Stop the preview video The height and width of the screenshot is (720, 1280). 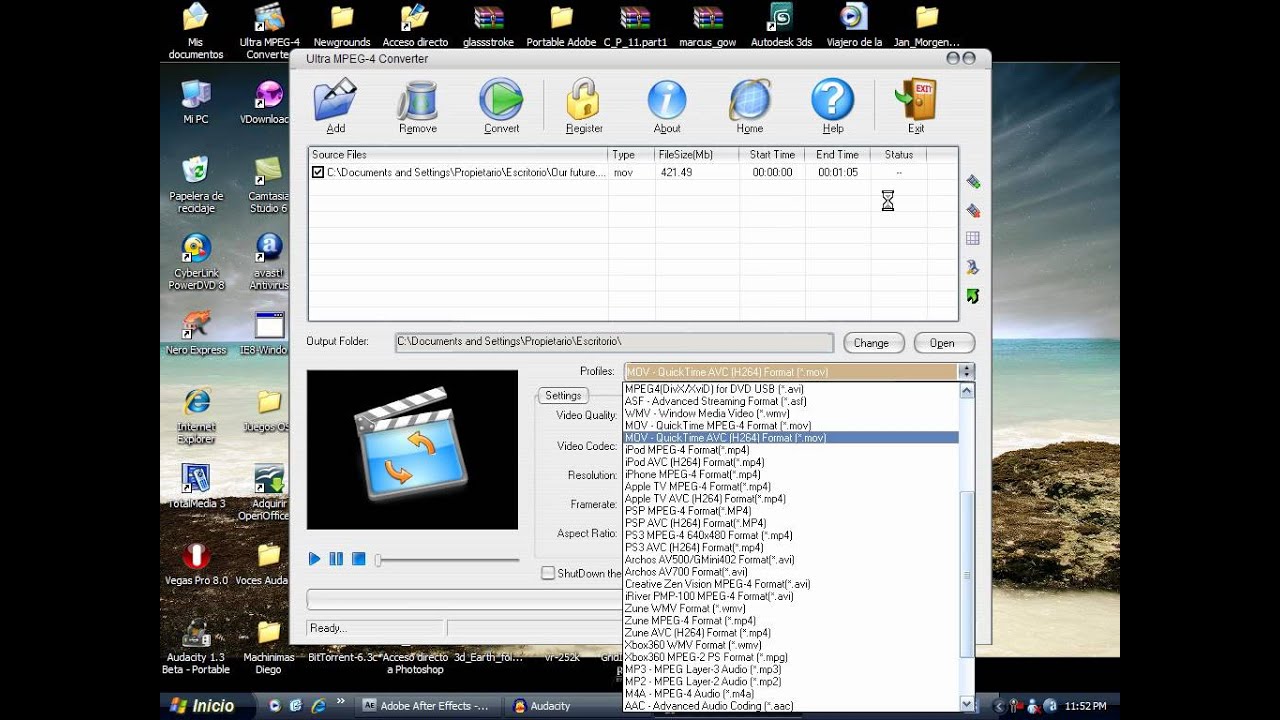click(358, 559)
